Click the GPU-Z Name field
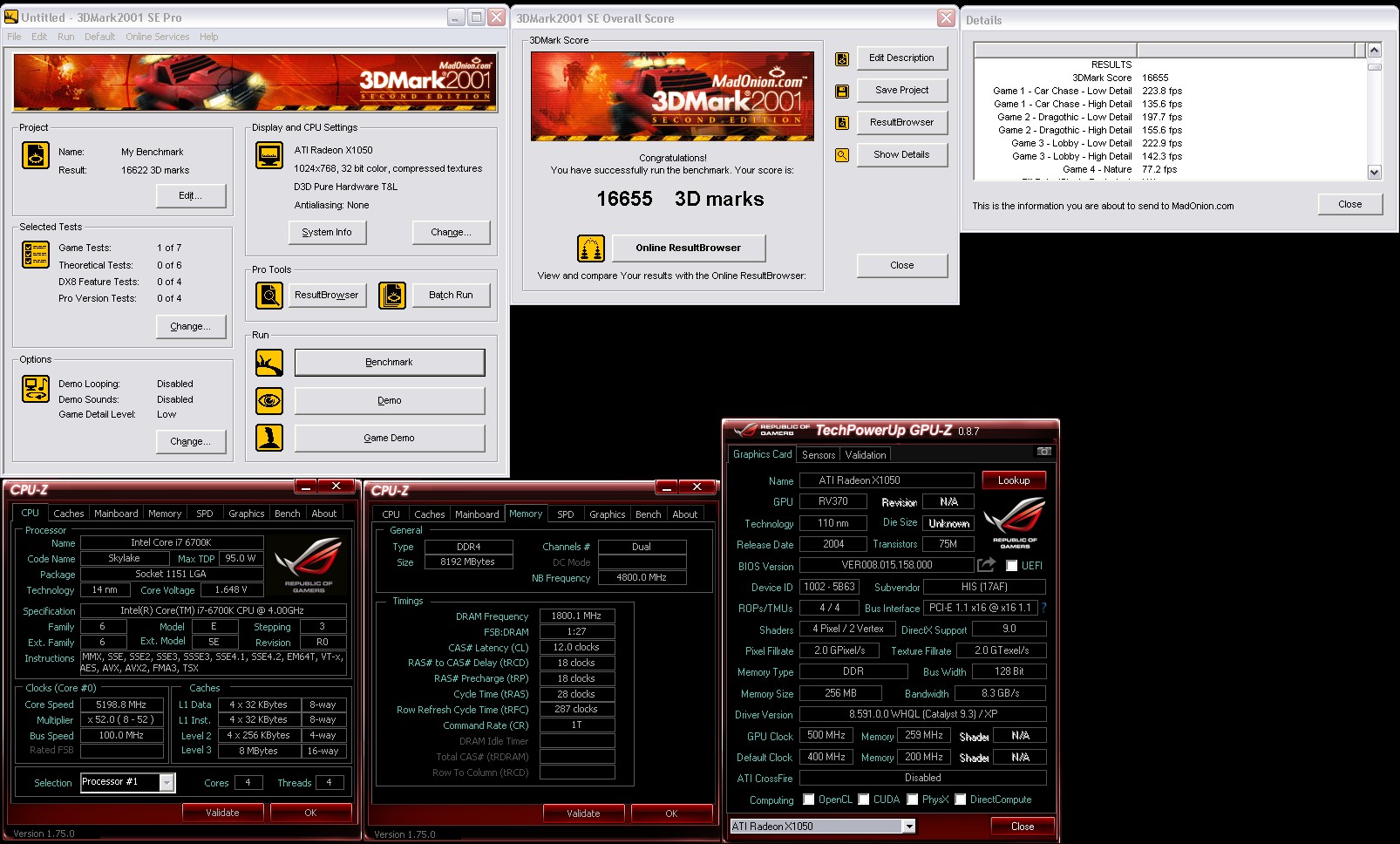The width and height of the screenshot is (1400, 844). (887, 480)
